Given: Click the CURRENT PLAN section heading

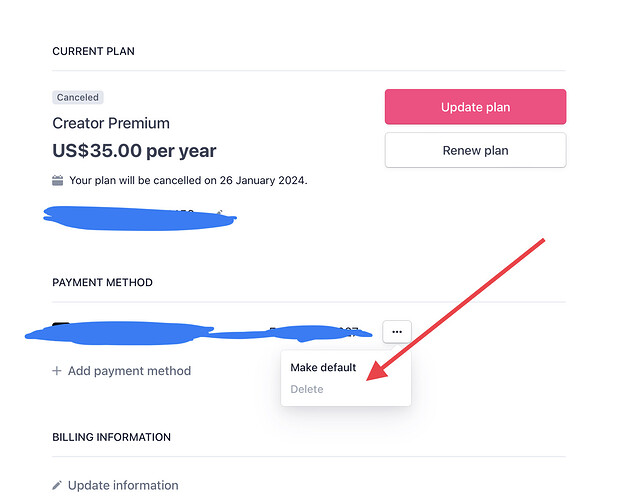Looking at the screenshot, I should (93, 51).
